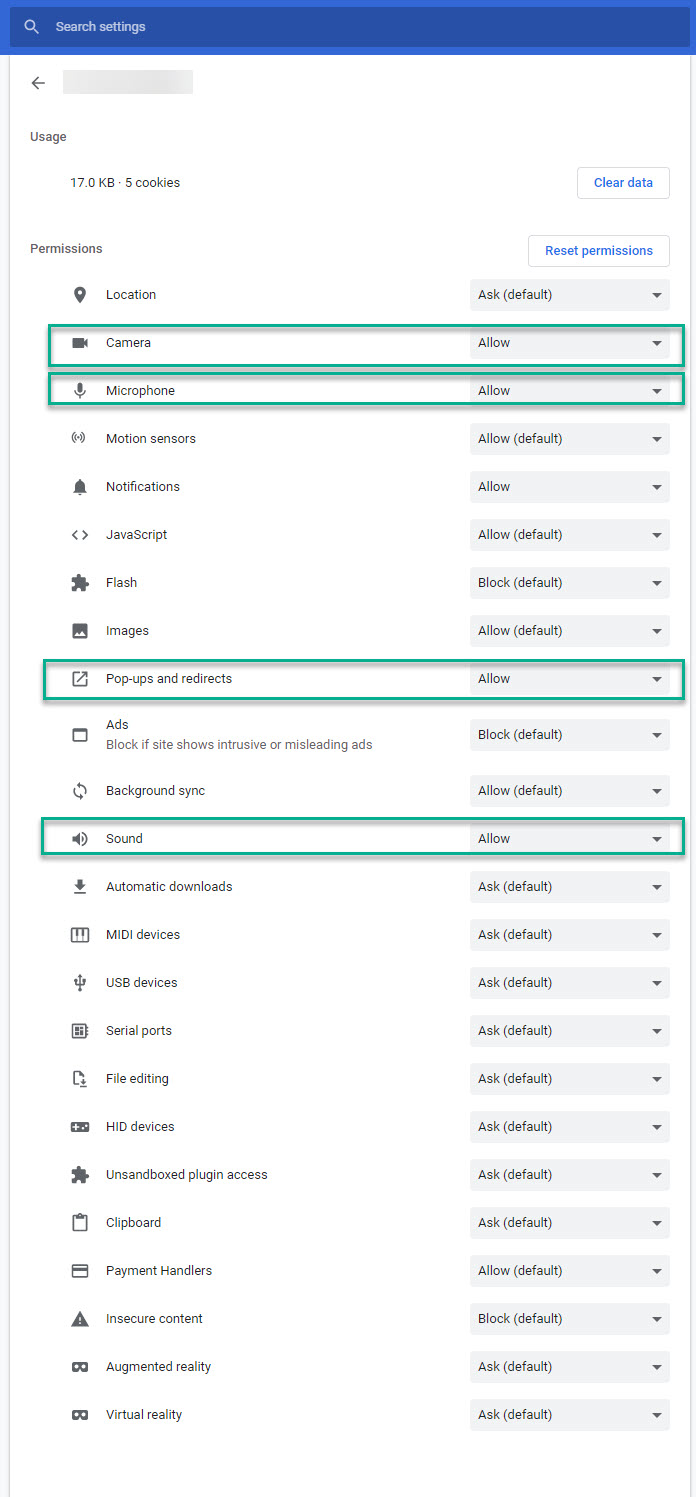
Task: Change the Ads setting dropdown
Action: (569, 734)
